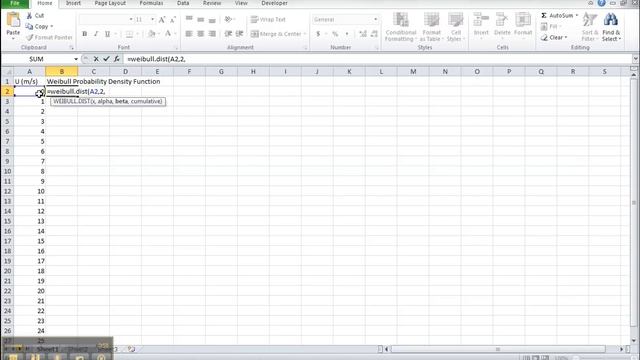Screen dimensions: 640x360
Task: Apply percent style
Action: [335, 34]
